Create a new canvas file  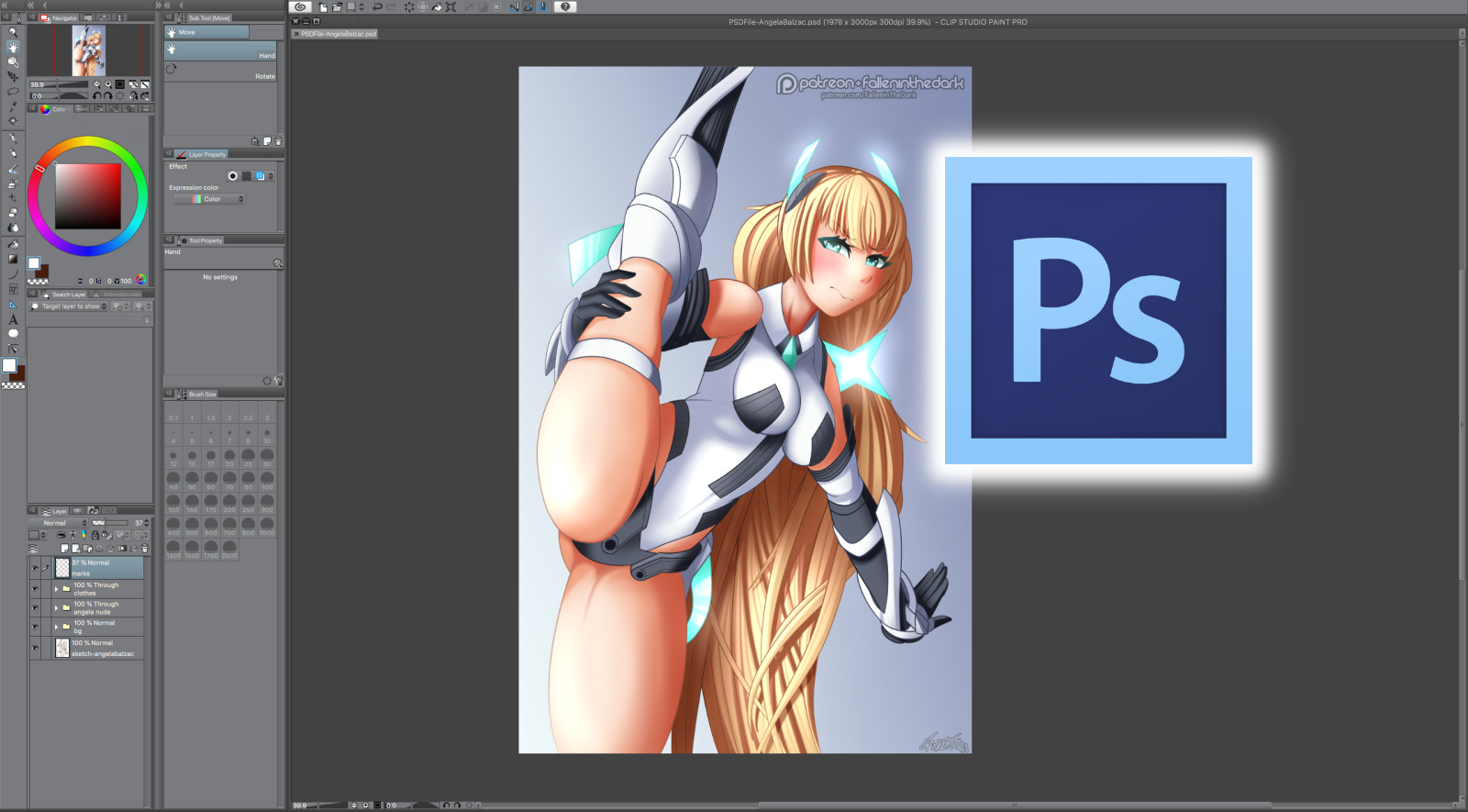(323, 6)
